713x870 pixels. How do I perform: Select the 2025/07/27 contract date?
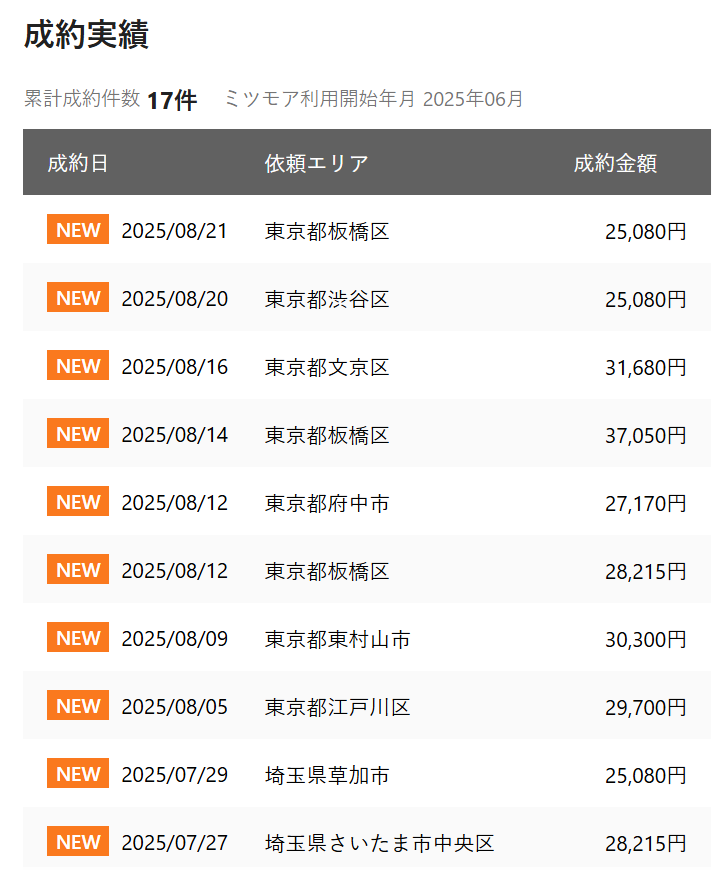(x=174, y=843)
